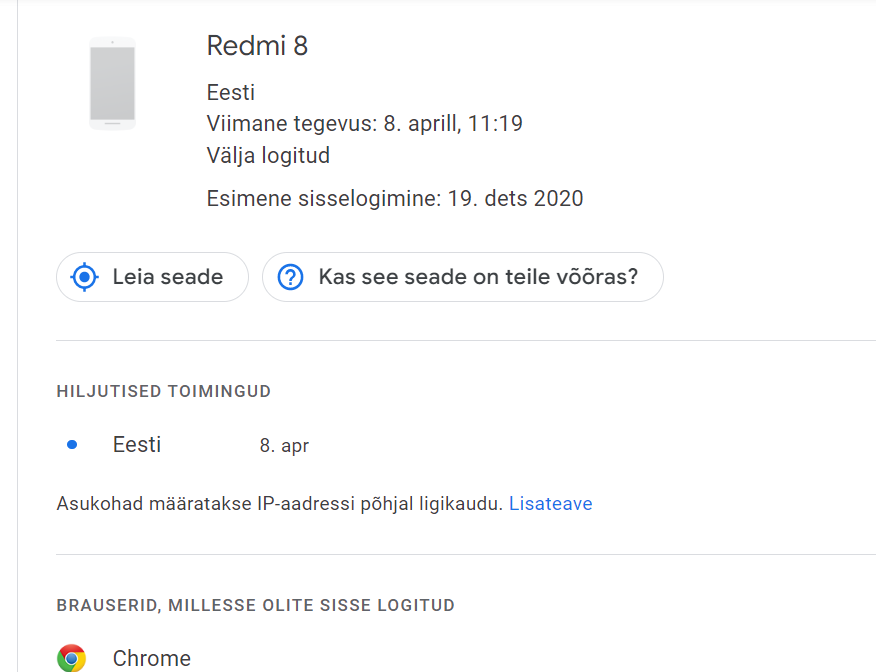Click the Esimene sisselogimine date line

pos(394,198)
